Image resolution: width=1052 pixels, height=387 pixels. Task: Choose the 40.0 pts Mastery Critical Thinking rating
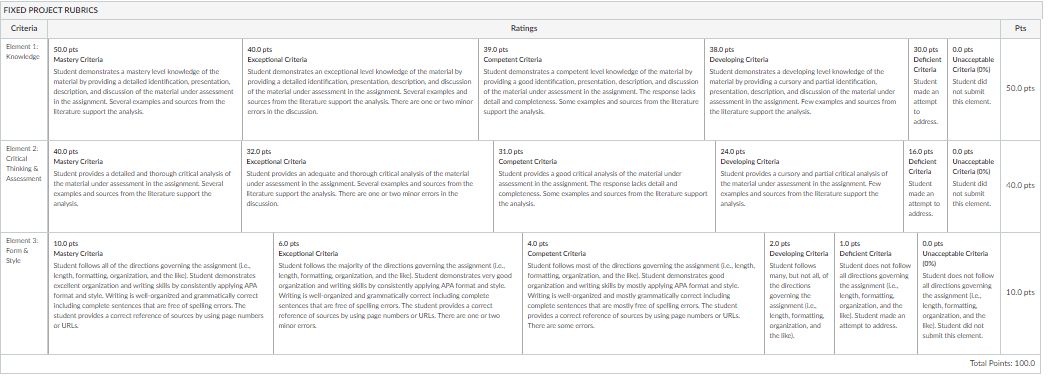click(145, 186)
